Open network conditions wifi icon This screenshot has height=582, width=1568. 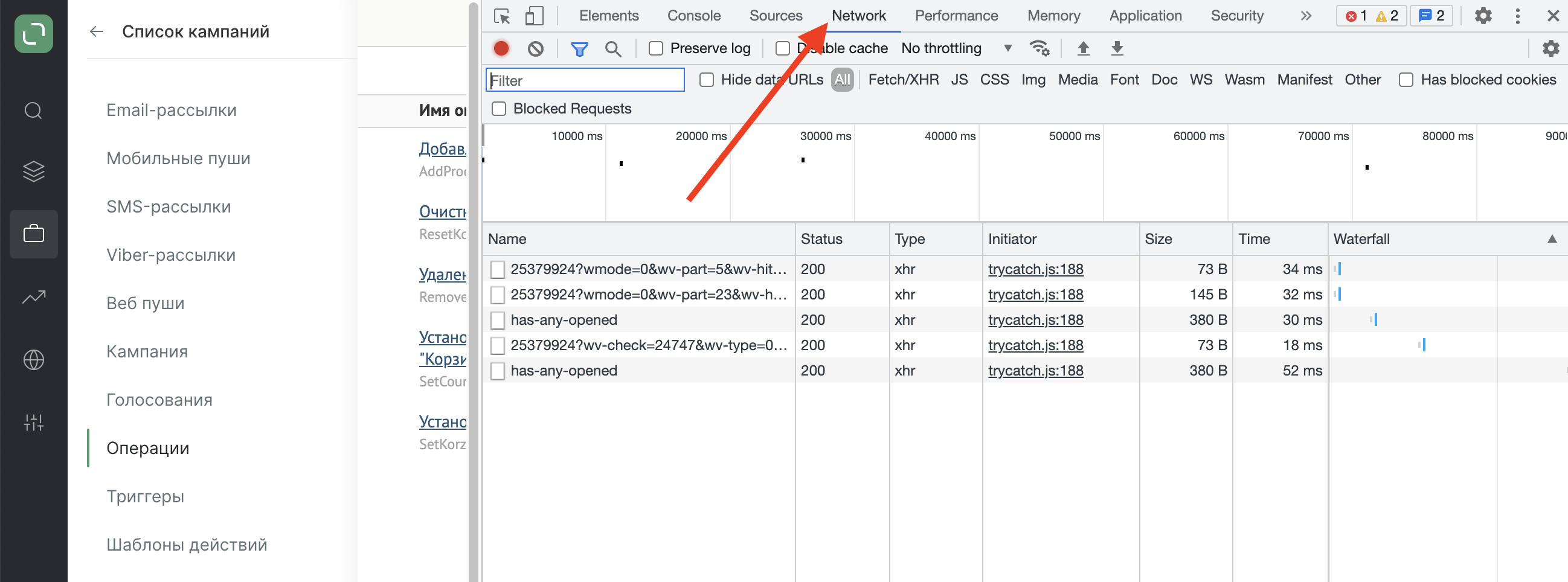(x=1038, y=48)
